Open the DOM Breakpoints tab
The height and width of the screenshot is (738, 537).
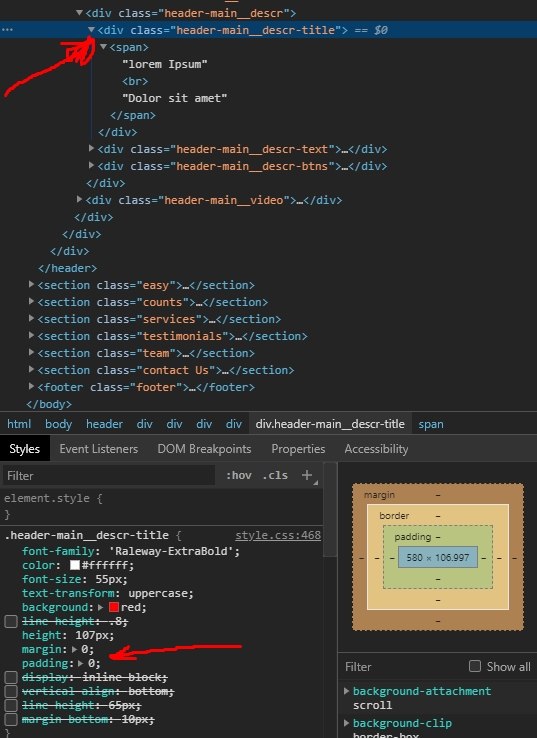(204, 449)
